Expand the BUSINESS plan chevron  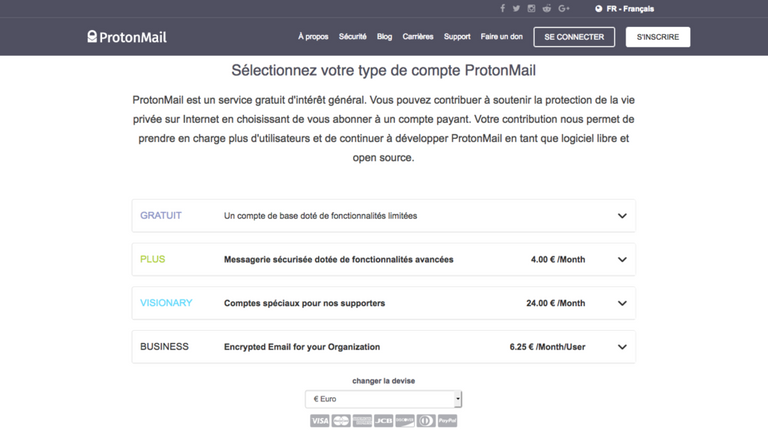pos(622,347)
